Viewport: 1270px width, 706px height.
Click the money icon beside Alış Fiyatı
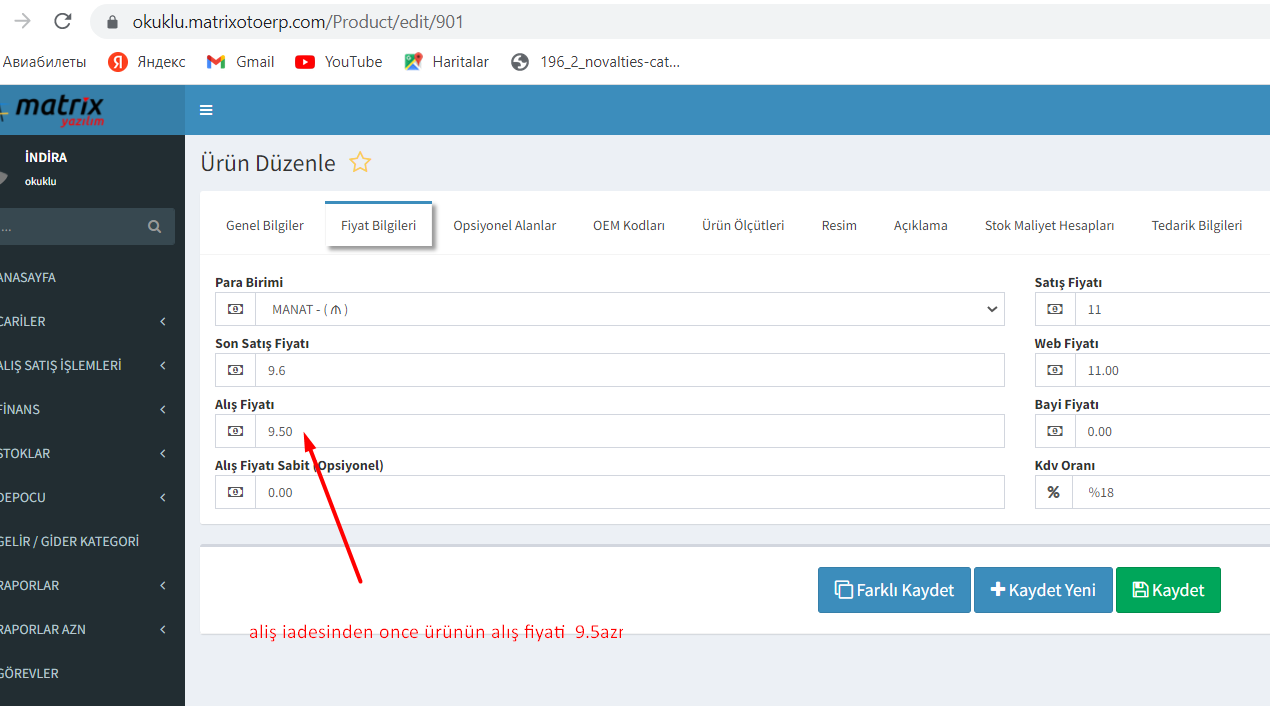[x=235, y=431]
